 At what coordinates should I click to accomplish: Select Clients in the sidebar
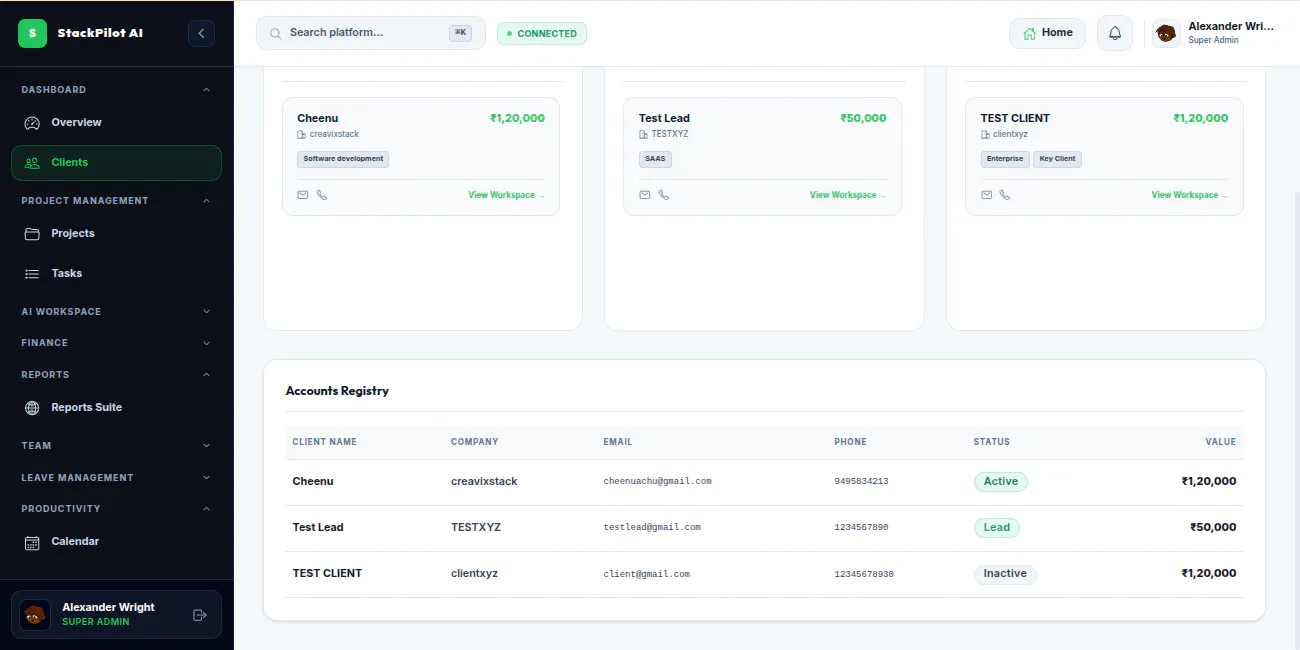click(x=116, y=163)
